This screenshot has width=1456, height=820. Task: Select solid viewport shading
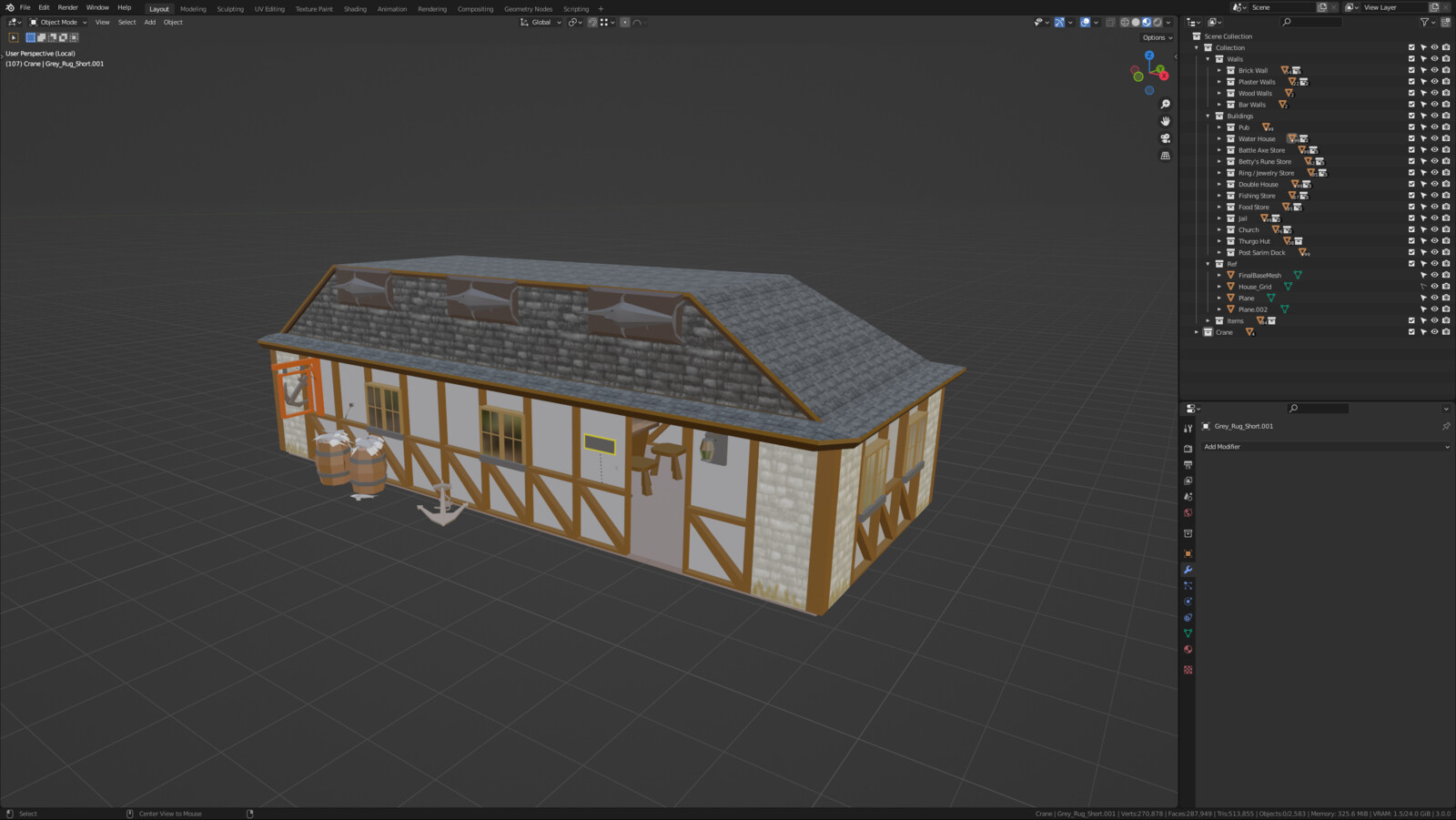(1136, 22)
